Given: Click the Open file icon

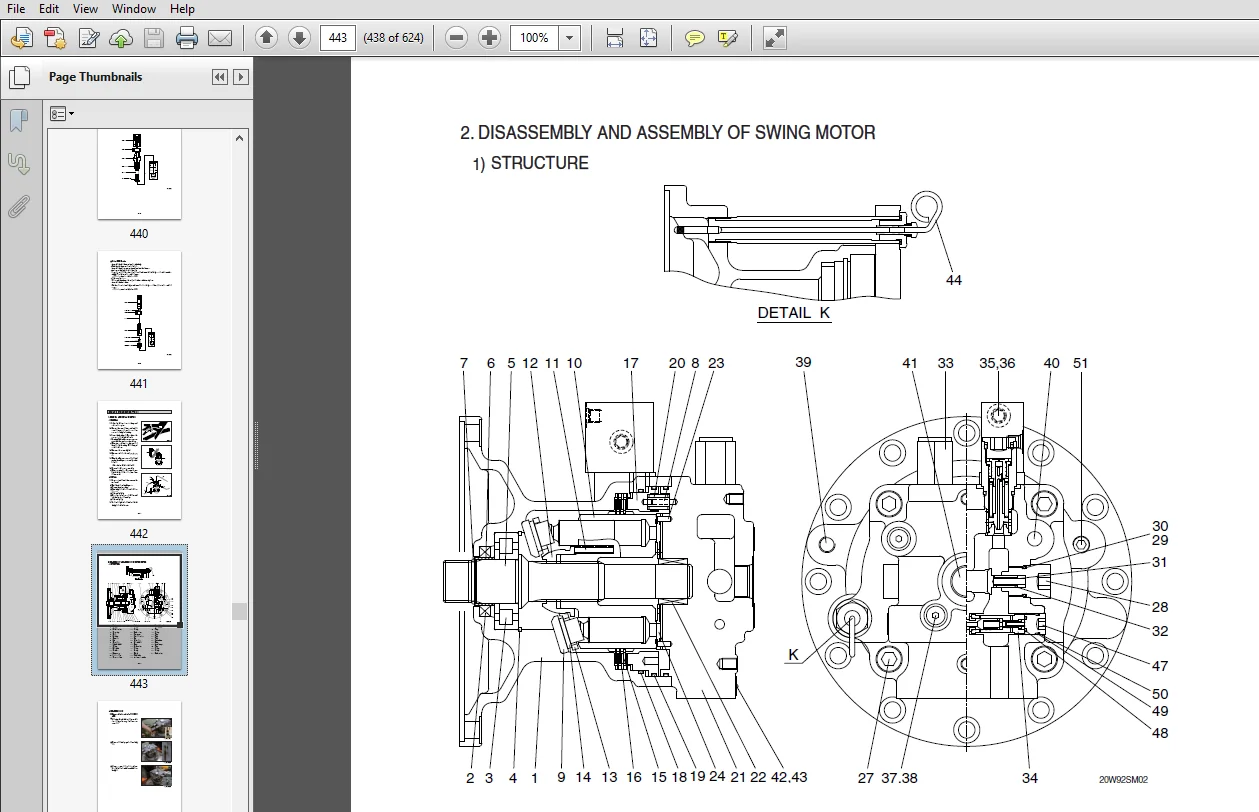Looking at the screenshot, I should coord(22,38).
